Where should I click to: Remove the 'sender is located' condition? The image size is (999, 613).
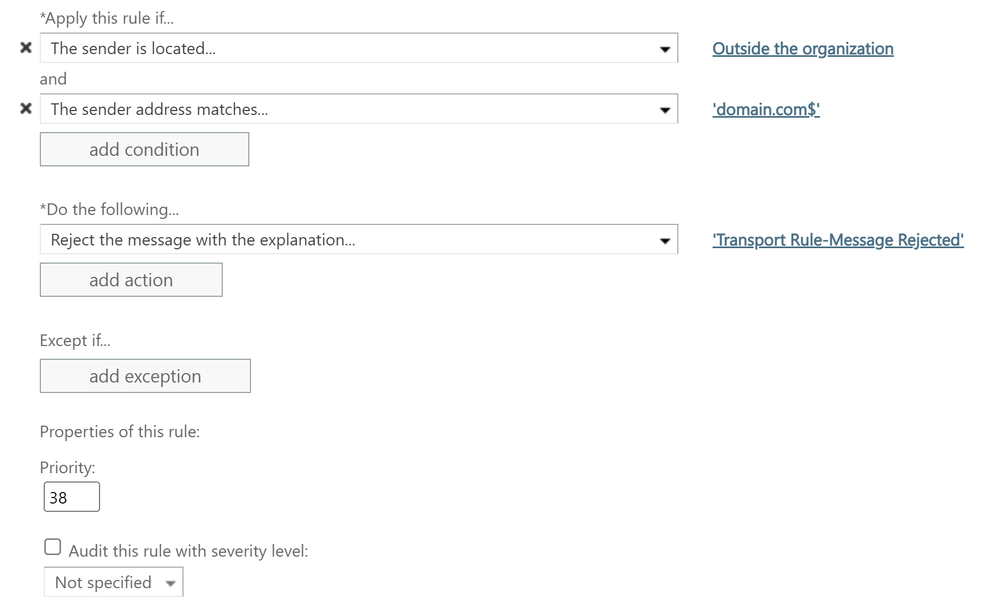26,48
